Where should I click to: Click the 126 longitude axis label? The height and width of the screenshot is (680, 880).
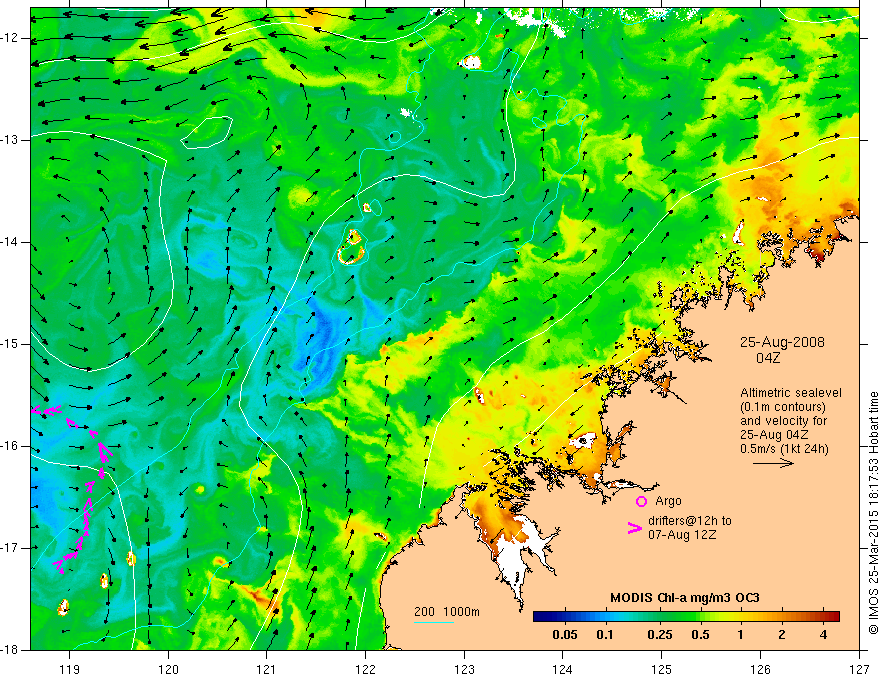coord(760,669)
